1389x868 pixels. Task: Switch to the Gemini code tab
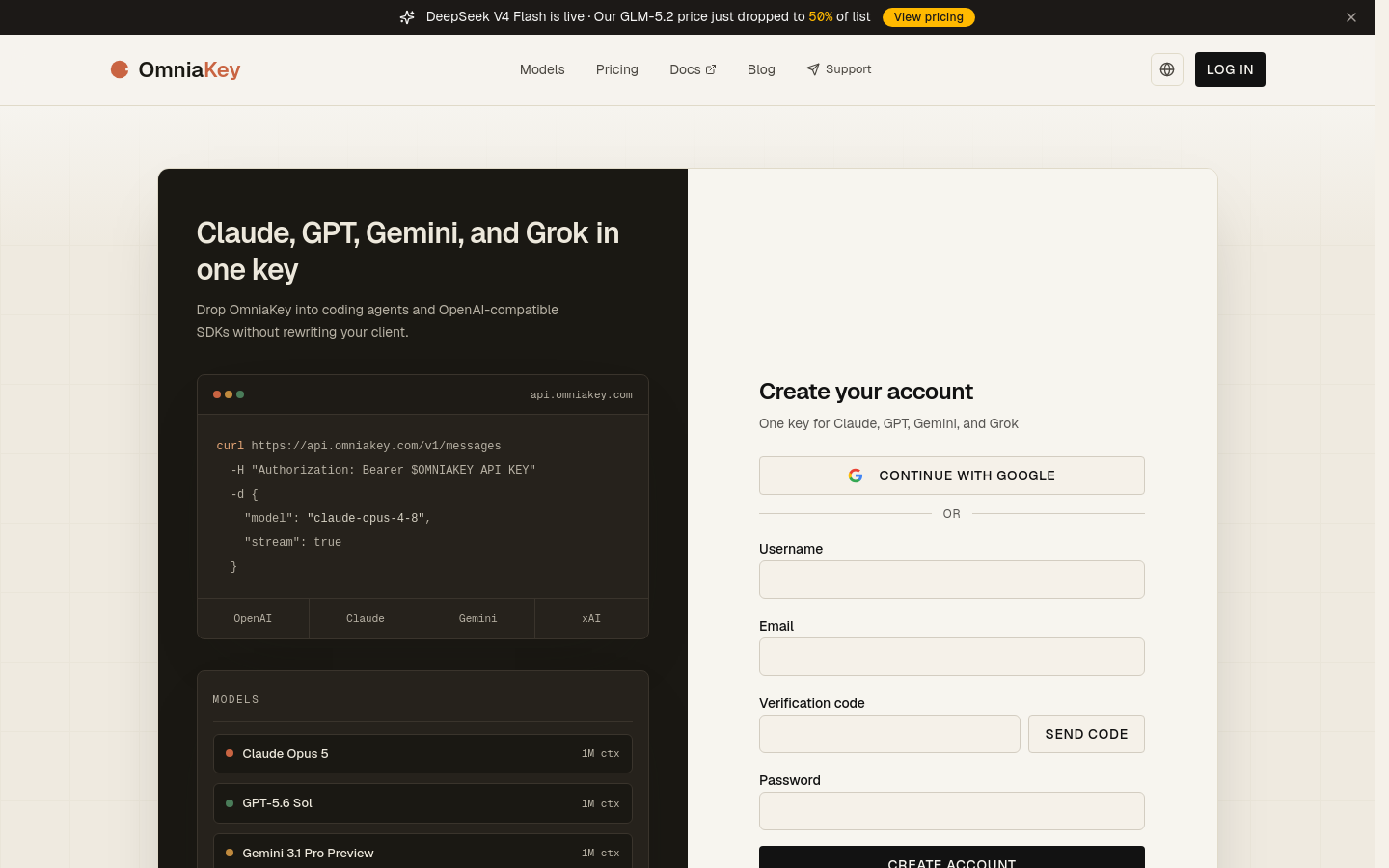pyautogui.click(x=478, y=618)
